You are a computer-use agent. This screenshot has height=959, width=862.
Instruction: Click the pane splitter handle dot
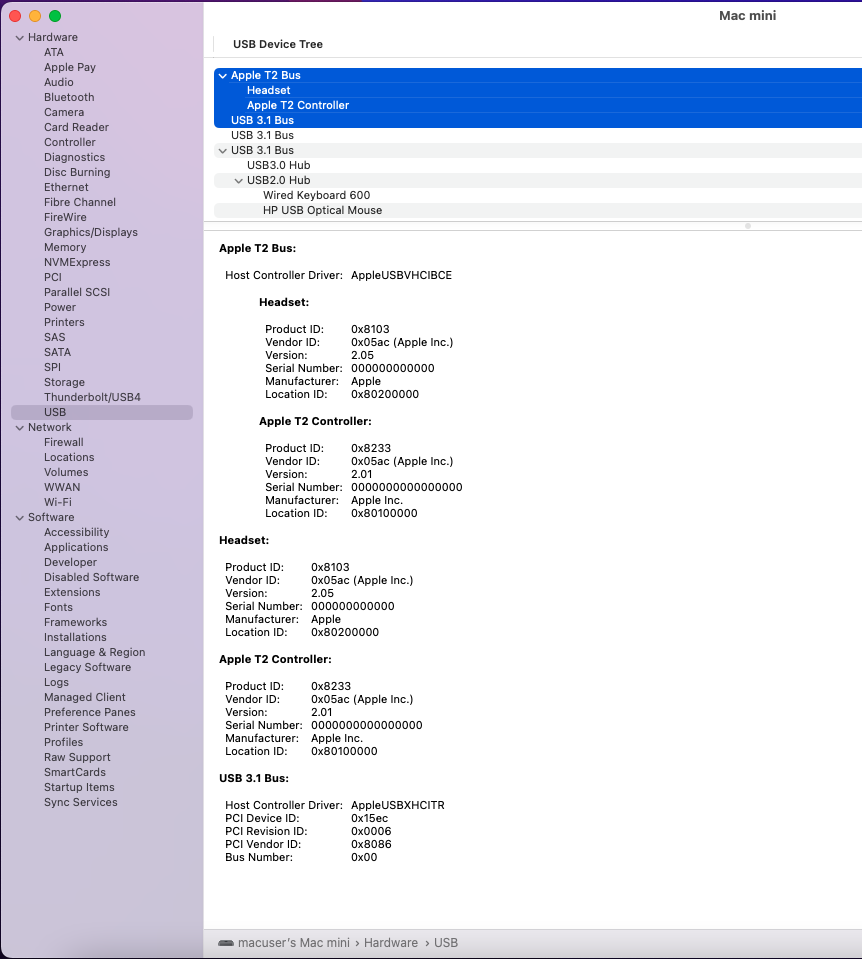click(748, 226)
